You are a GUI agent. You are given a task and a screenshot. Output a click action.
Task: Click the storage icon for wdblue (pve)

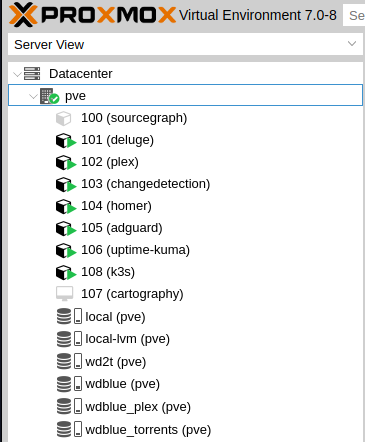pos(69,384)
